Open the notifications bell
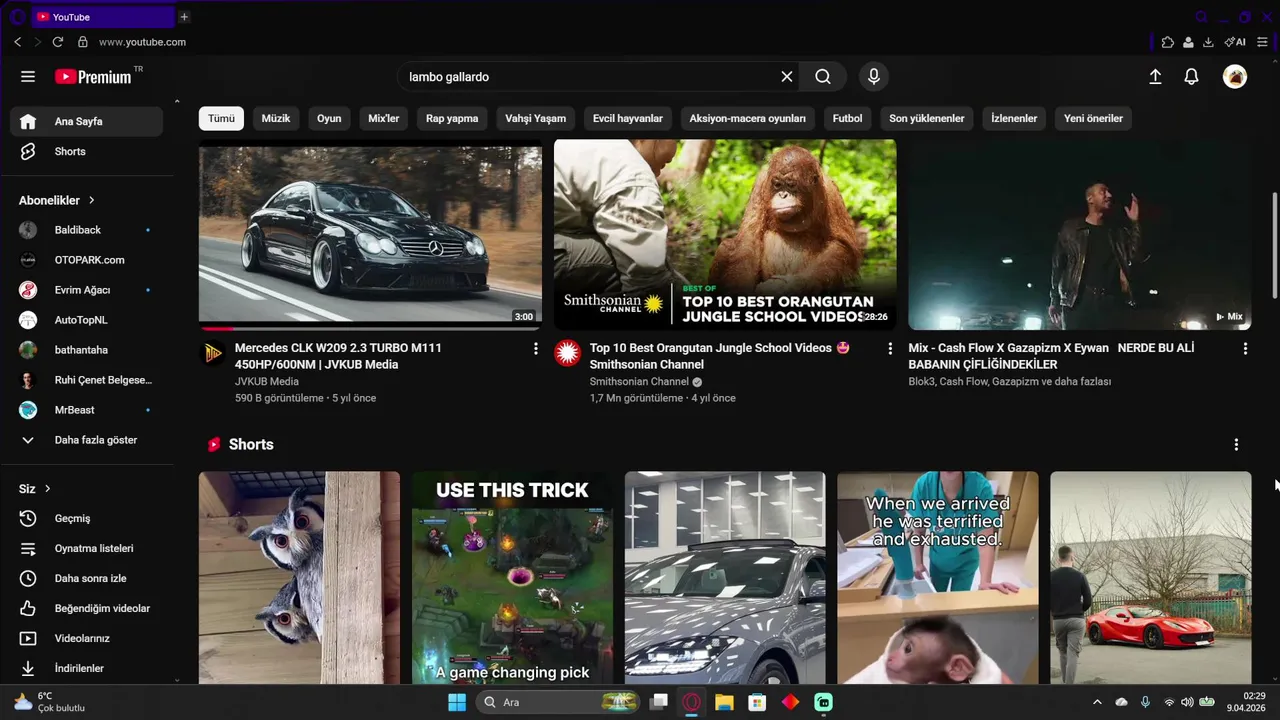The image size is (1280, 720). (x=1191, y=77)
